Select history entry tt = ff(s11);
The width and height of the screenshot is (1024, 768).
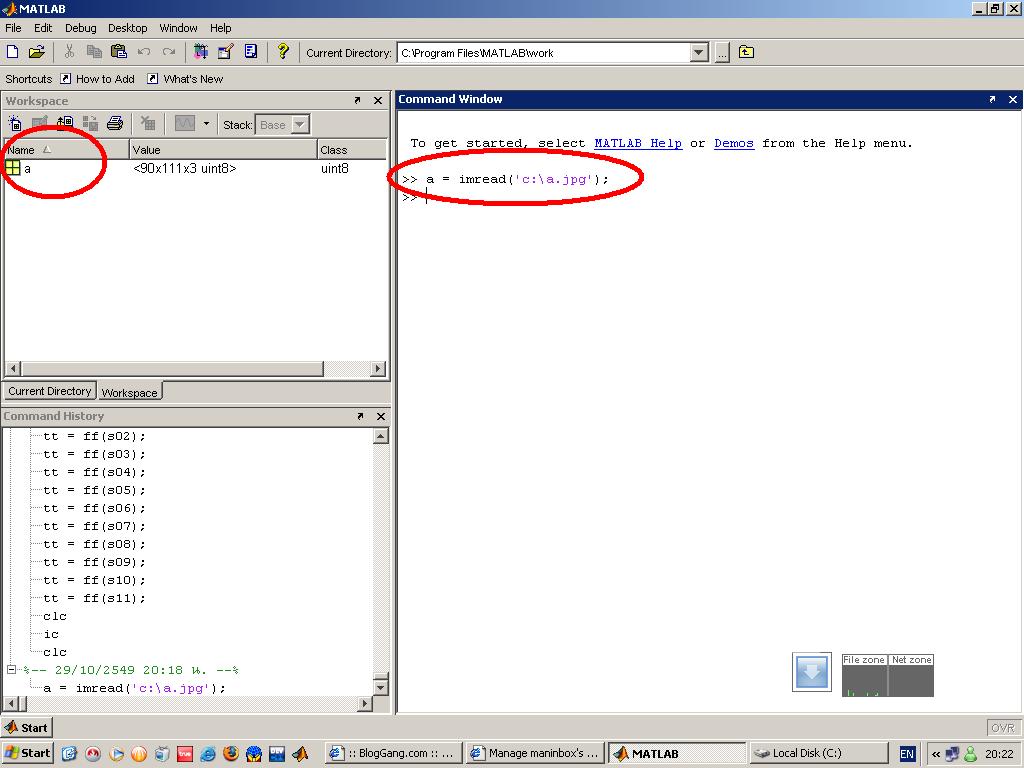(x=95, y=598)
